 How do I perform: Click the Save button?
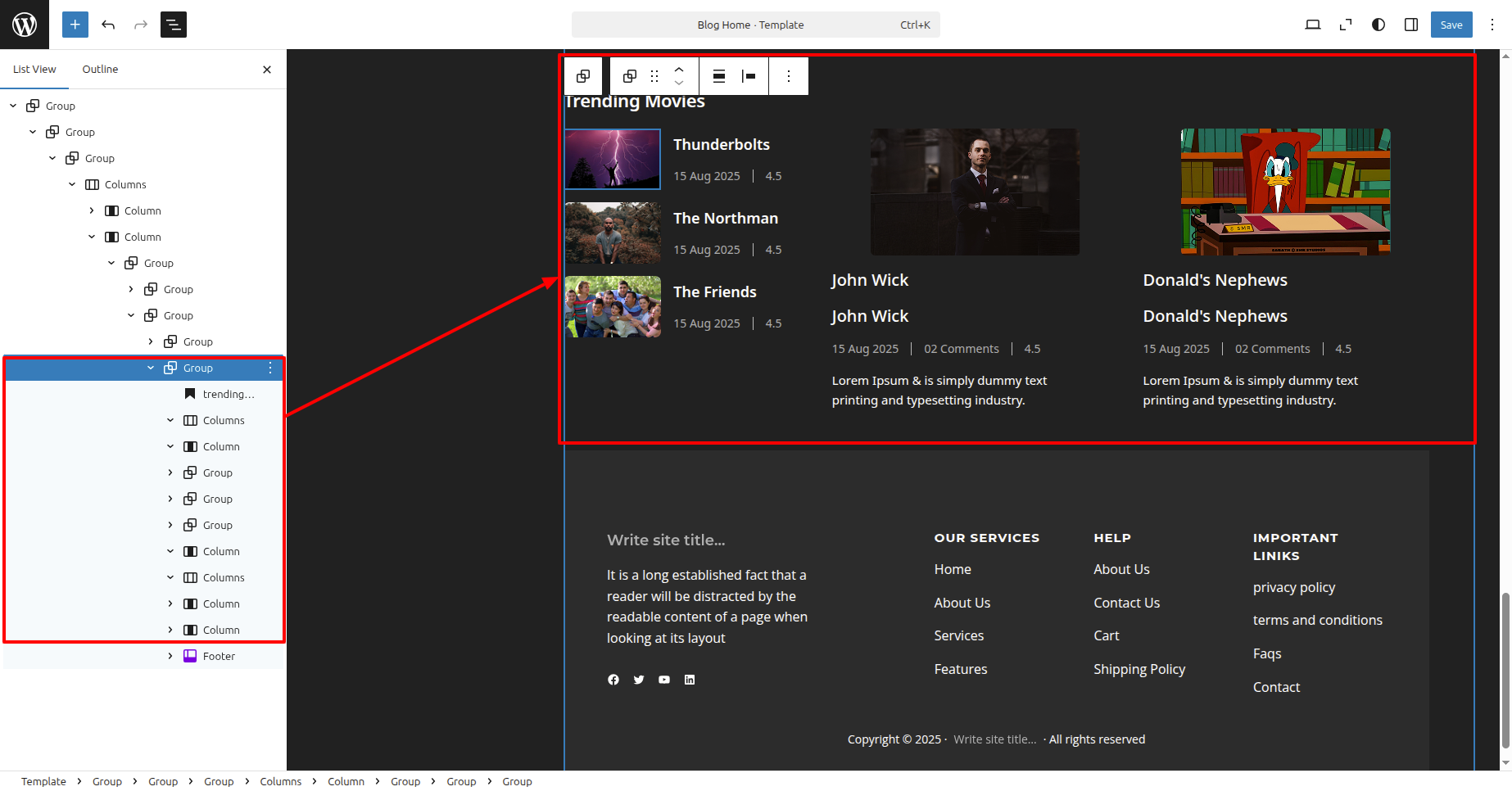pos(1451,25)
